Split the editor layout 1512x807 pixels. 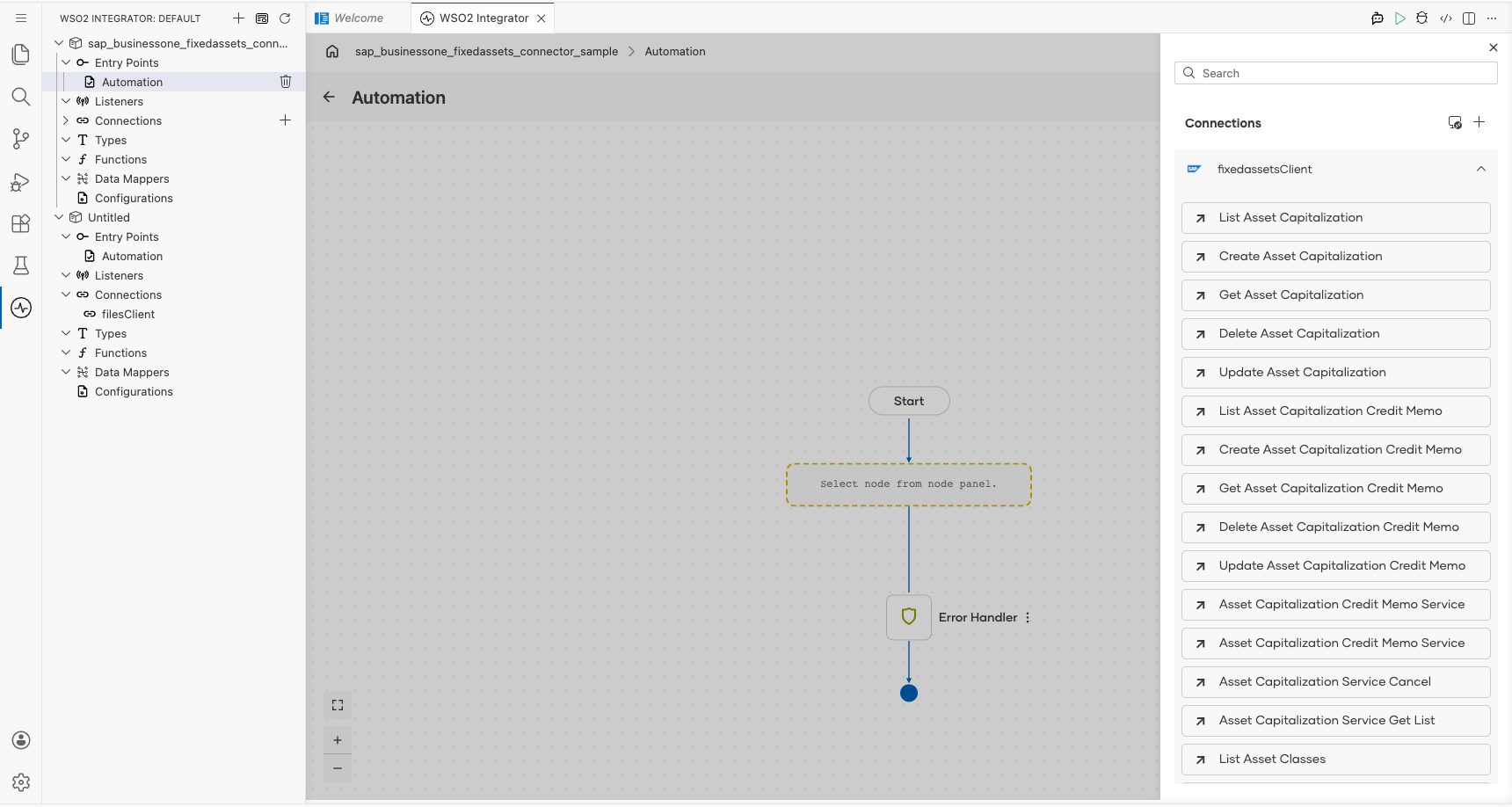coord(1469,18)
